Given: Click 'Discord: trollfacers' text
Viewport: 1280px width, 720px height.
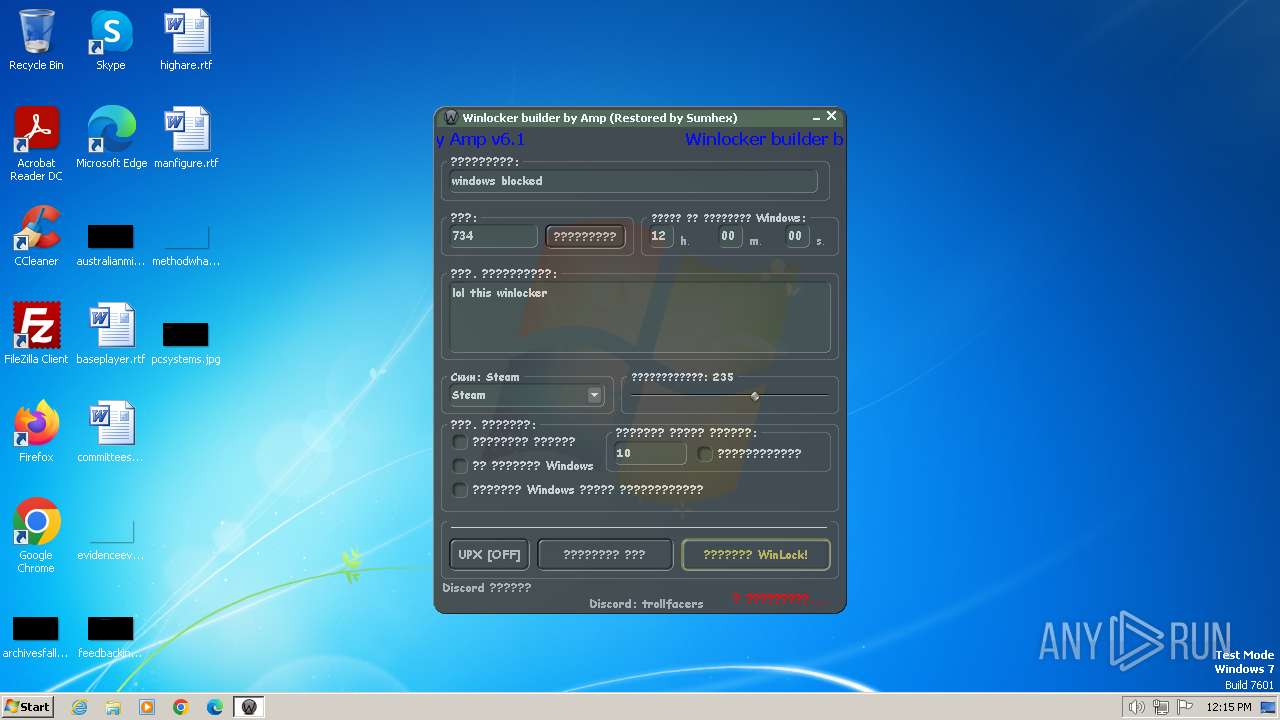Looking at the screenshot, I should click(646, 604).
